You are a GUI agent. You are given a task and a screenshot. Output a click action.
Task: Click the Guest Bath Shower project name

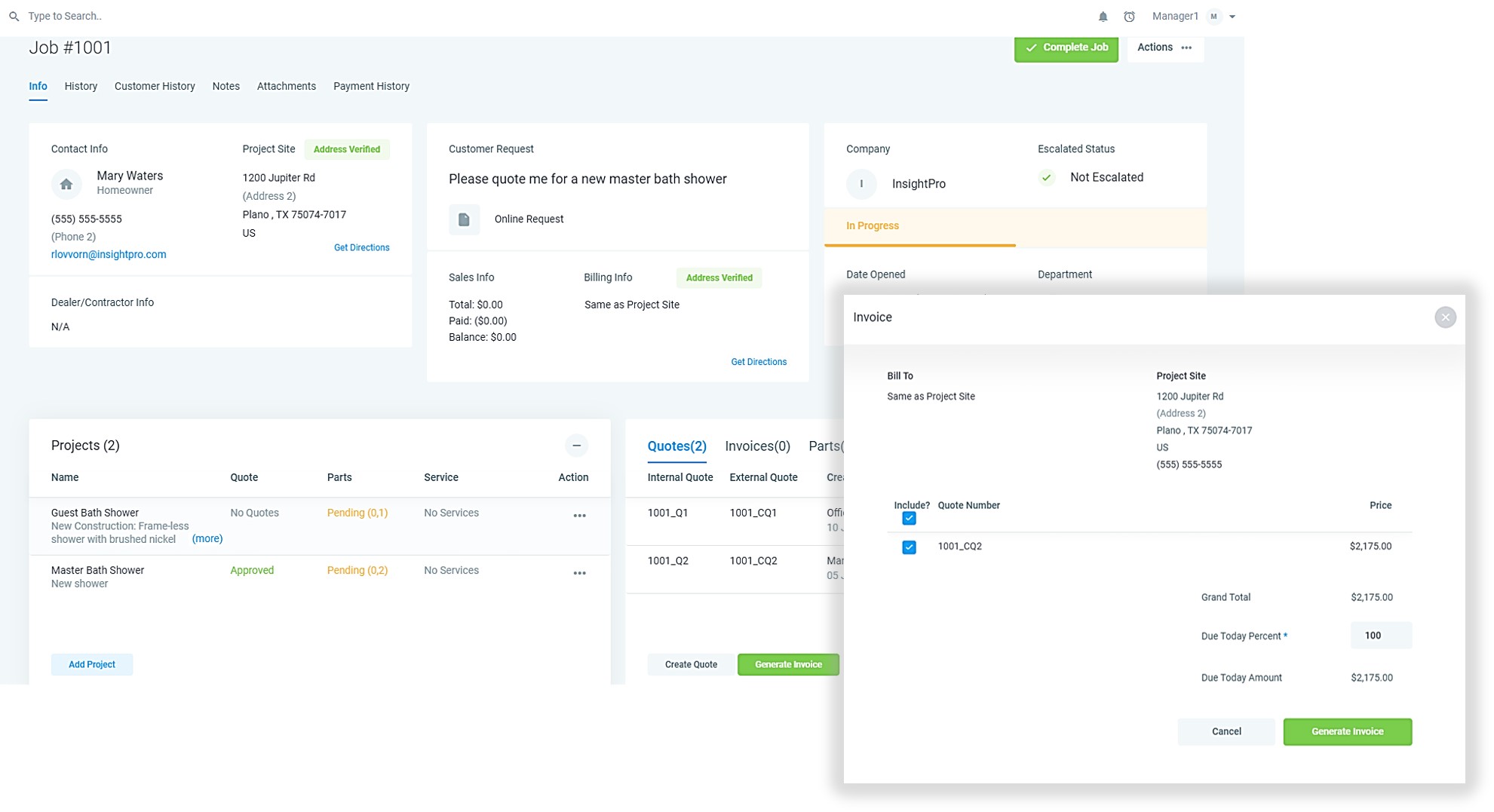95,513
